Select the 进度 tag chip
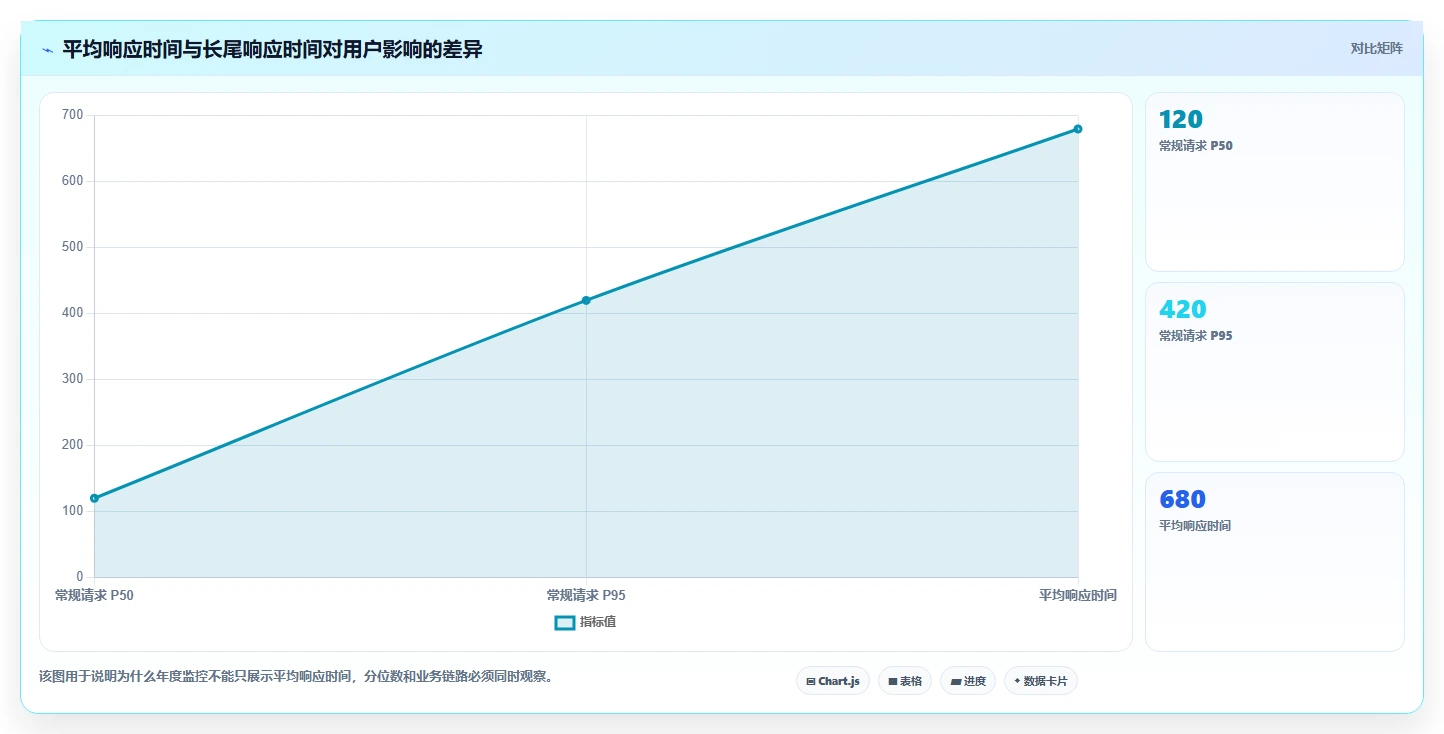This screenshot has height=734, width=1444. [968, 681]
